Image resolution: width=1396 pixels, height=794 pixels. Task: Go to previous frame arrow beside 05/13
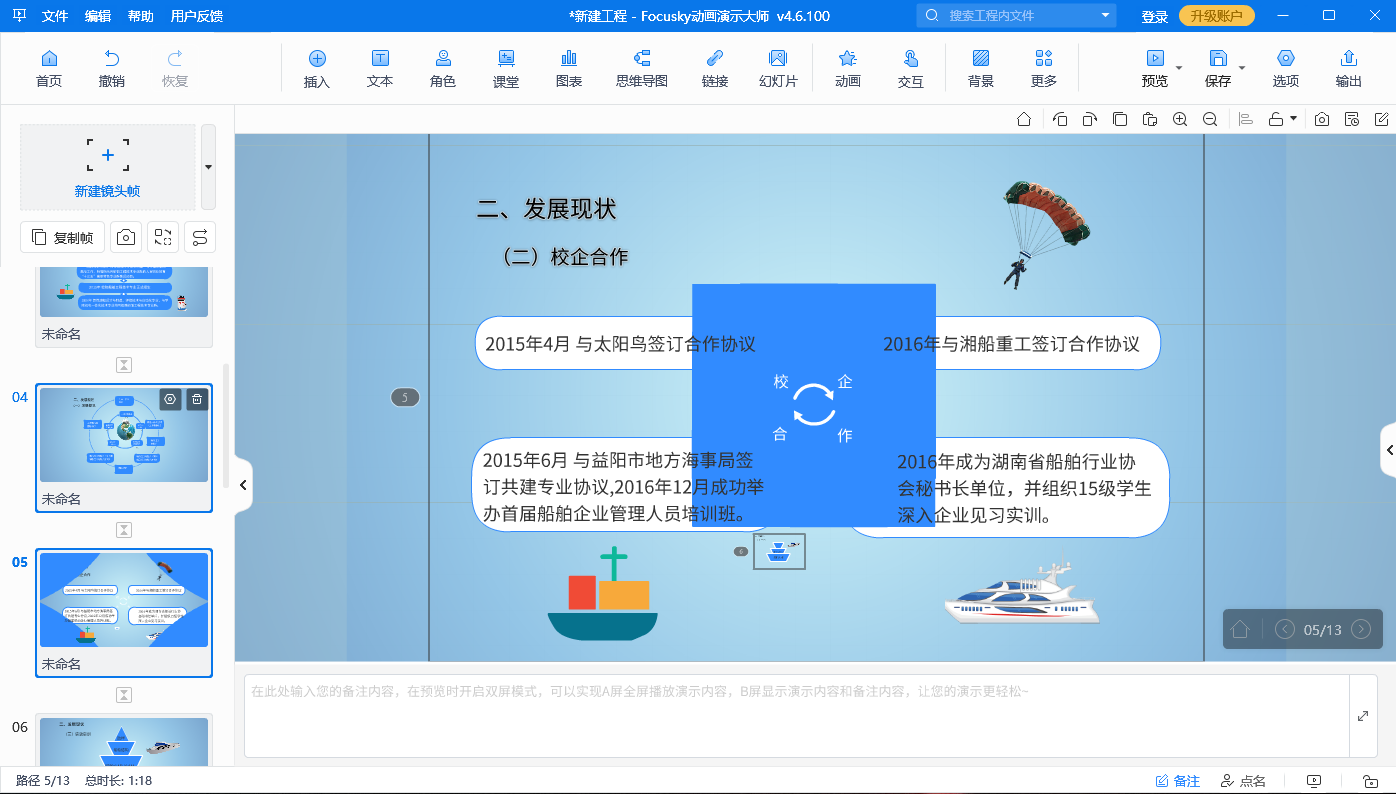1285,629
